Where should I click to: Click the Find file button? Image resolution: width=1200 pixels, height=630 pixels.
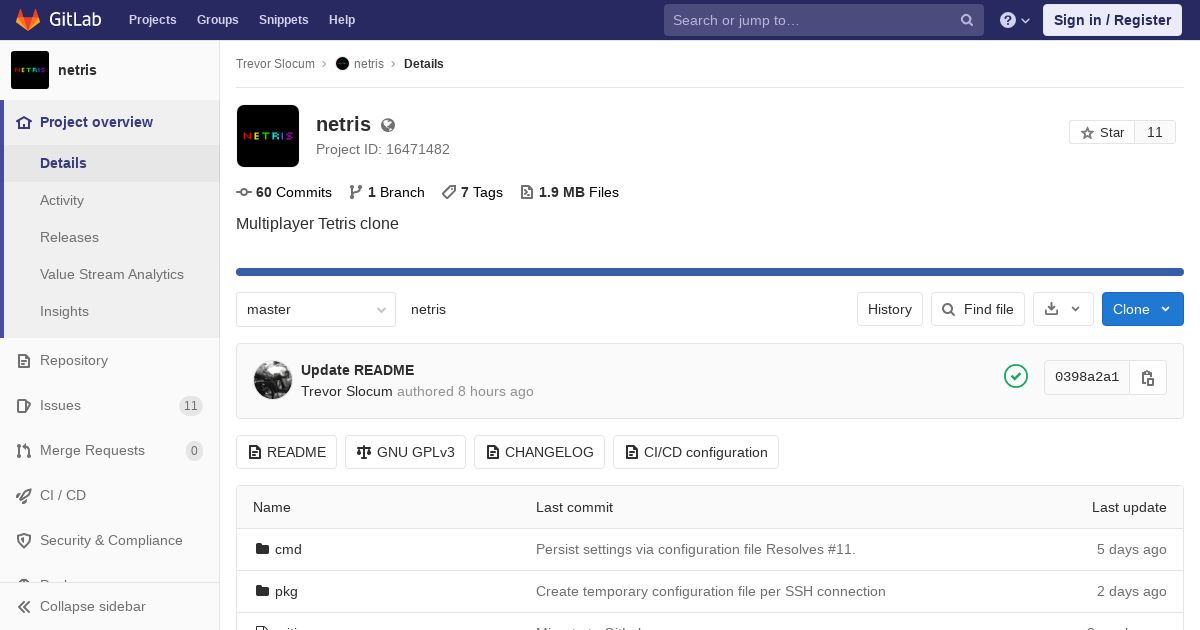pyautogui.click(x=978, y=309)
